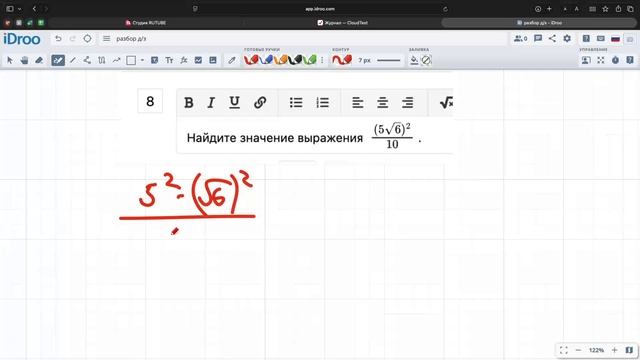This screenshot has width=640, height=360.
Task: Select the fill bucket color
Action: 414,60
